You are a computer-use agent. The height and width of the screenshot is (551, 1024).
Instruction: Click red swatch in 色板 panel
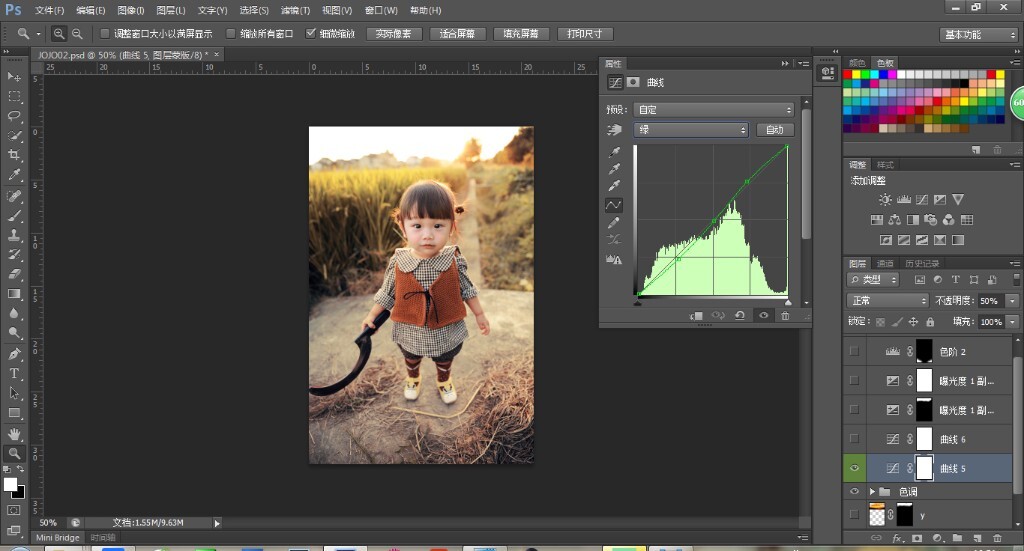[847, 75]
